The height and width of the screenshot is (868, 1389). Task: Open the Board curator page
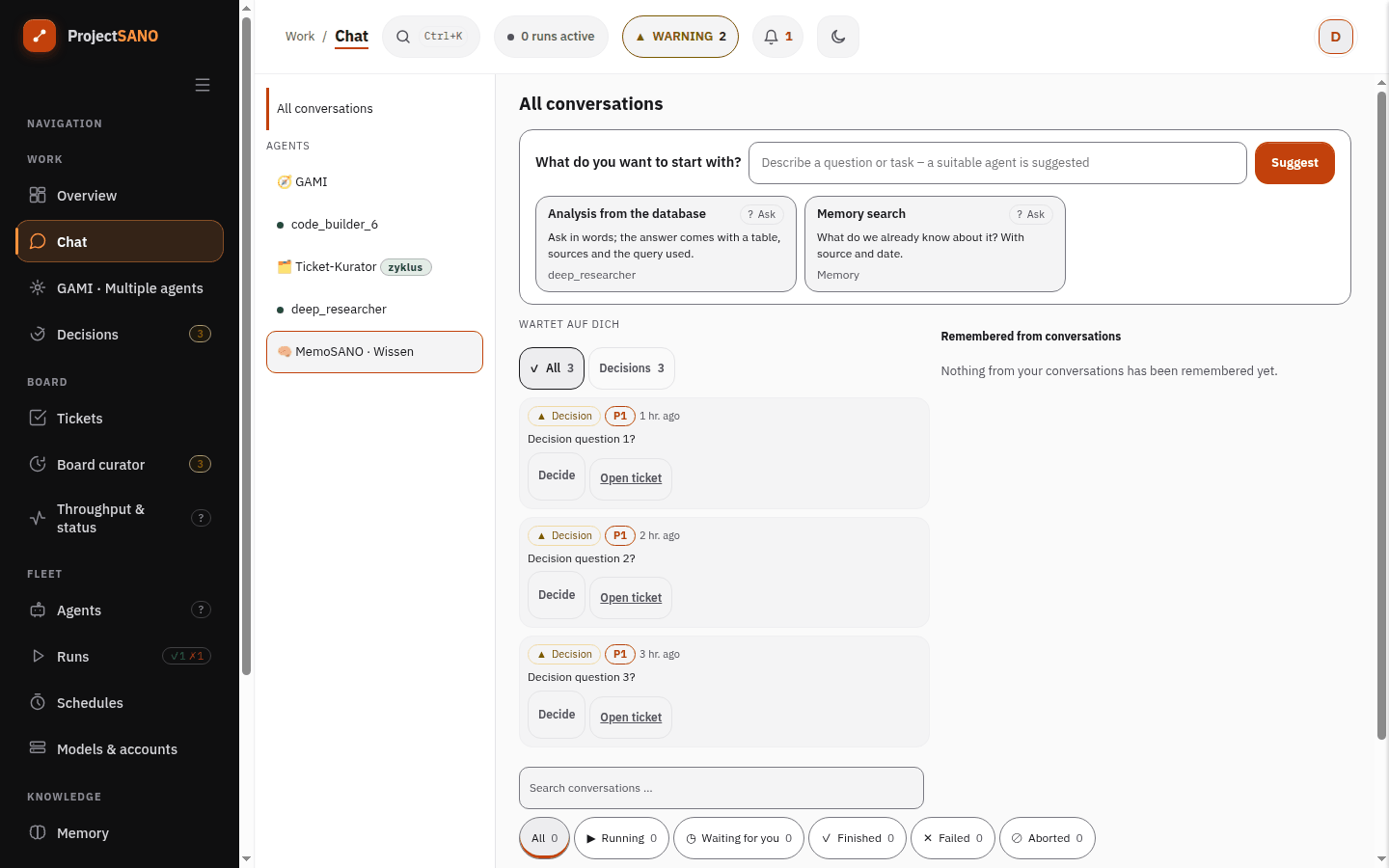pyautogui.click(x=120, y=464)
